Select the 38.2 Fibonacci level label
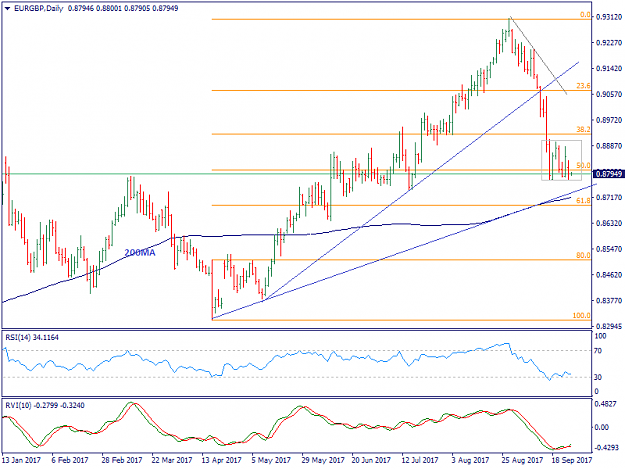This screenshot has width=625, height=469. click(x=583, y=130)
